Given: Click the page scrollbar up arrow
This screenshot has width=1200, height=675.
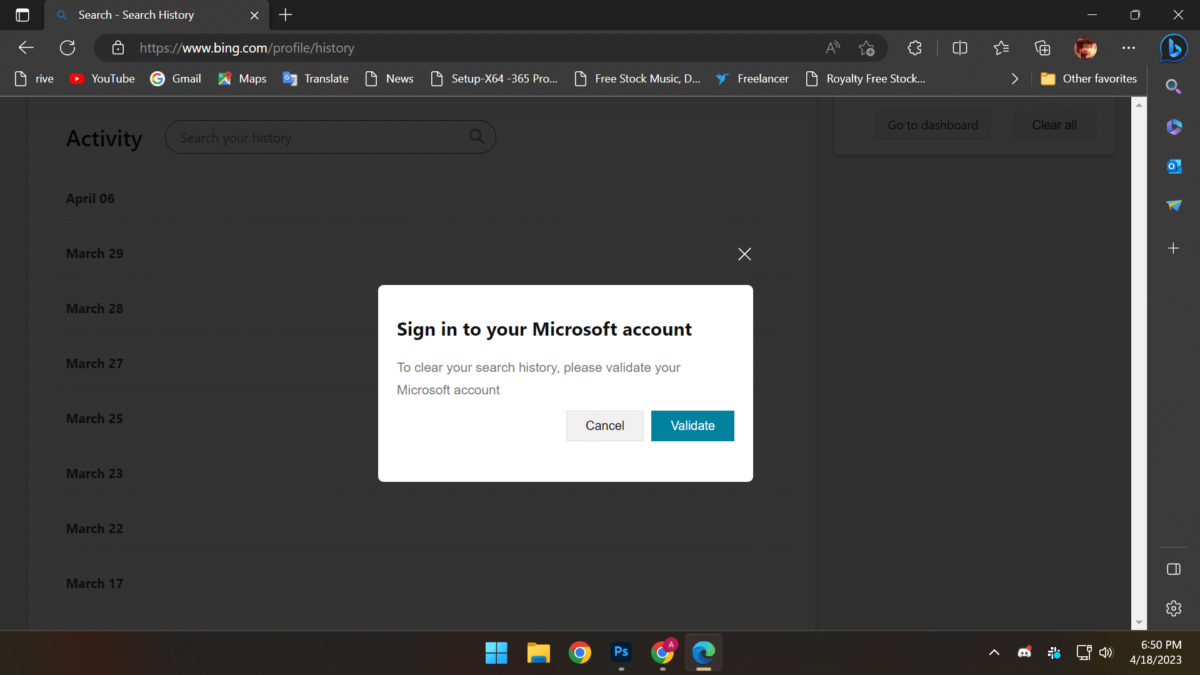Looking at the screenshot, I should [x=1139, y=103].
